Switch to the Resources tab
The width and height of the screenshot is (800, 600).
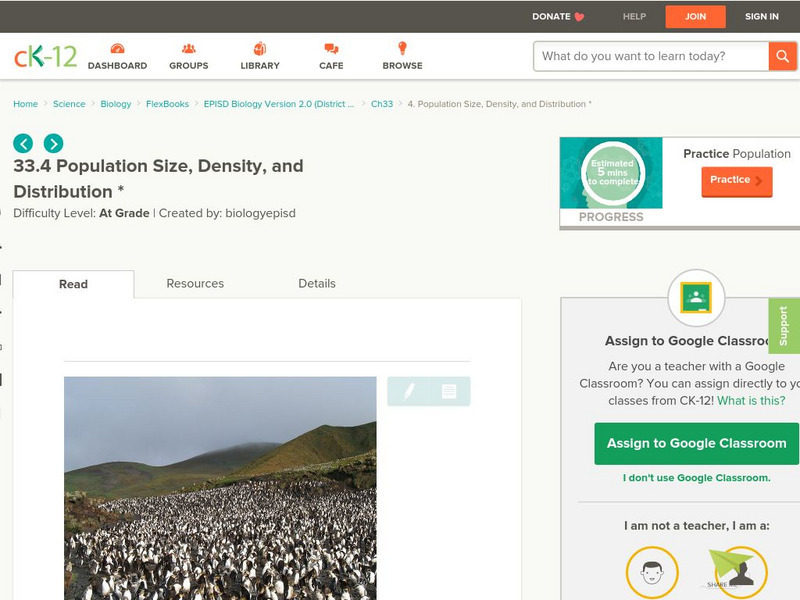[x=195, y=284]
